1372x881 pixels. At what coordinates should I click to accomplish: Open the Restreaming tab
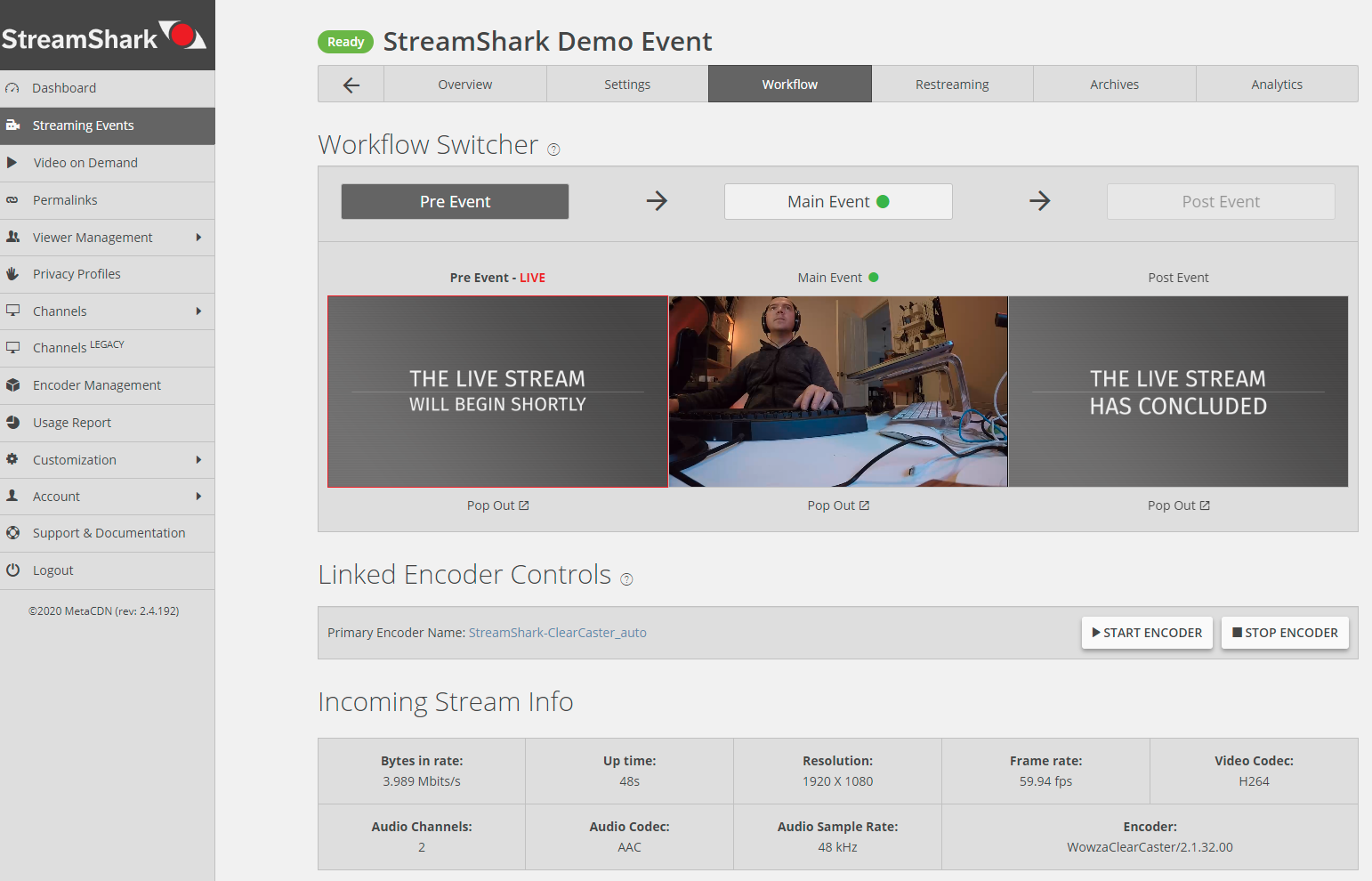click(x=952, y=85)
